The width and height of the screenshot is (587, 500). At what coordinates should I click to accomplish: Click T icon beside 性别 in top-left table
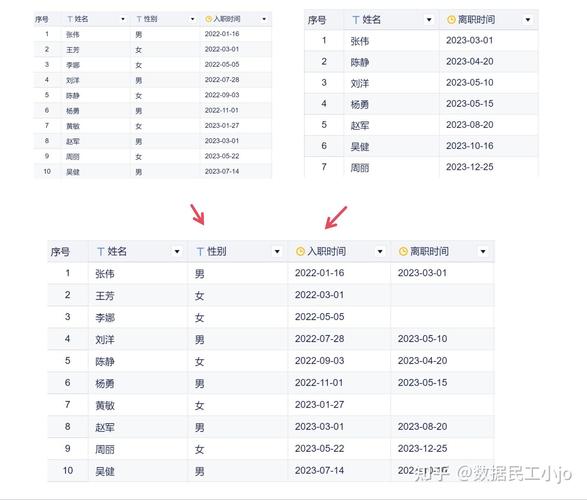point(139,19)
